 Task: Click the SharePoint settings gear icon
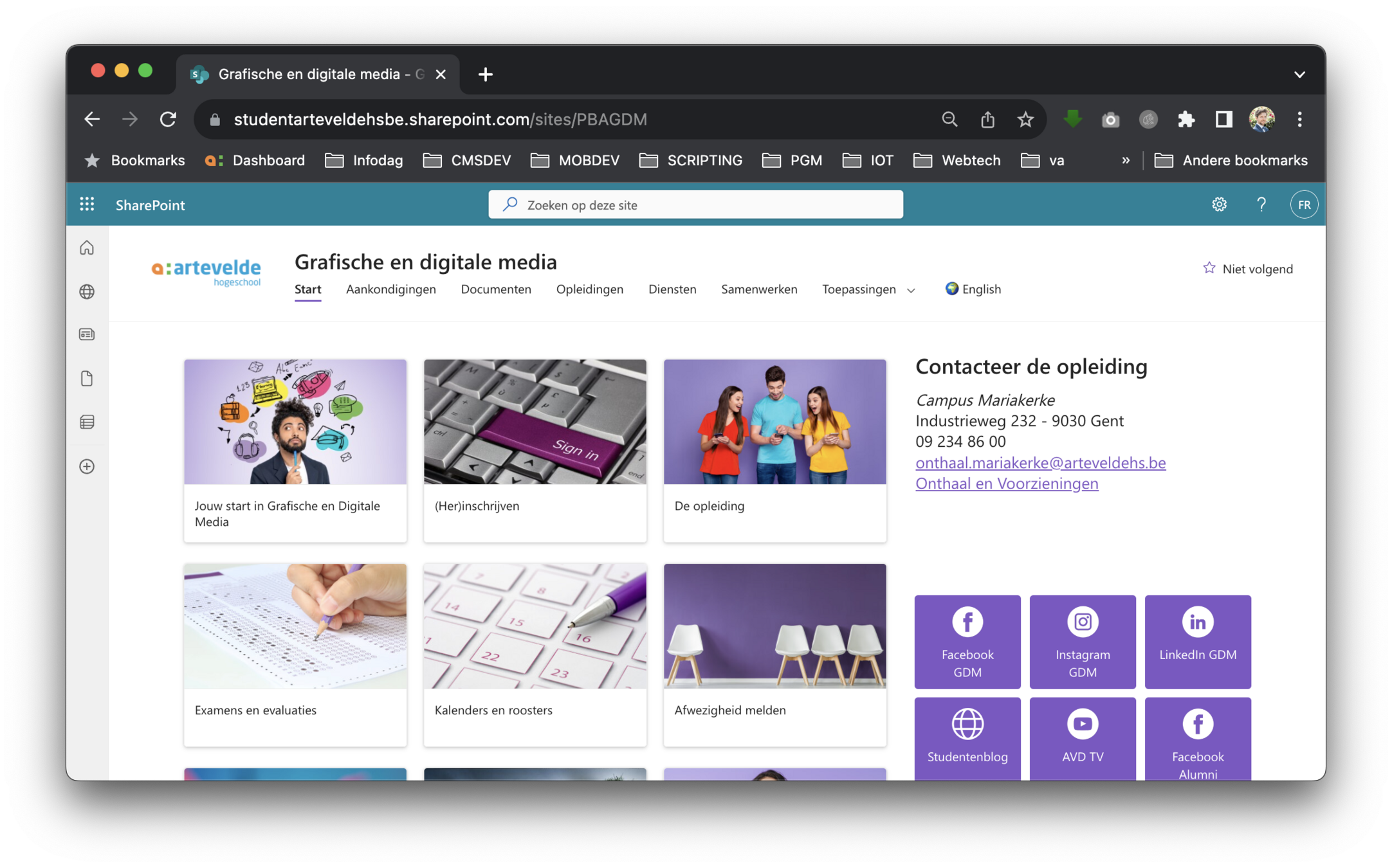[x=1219, y=204]
